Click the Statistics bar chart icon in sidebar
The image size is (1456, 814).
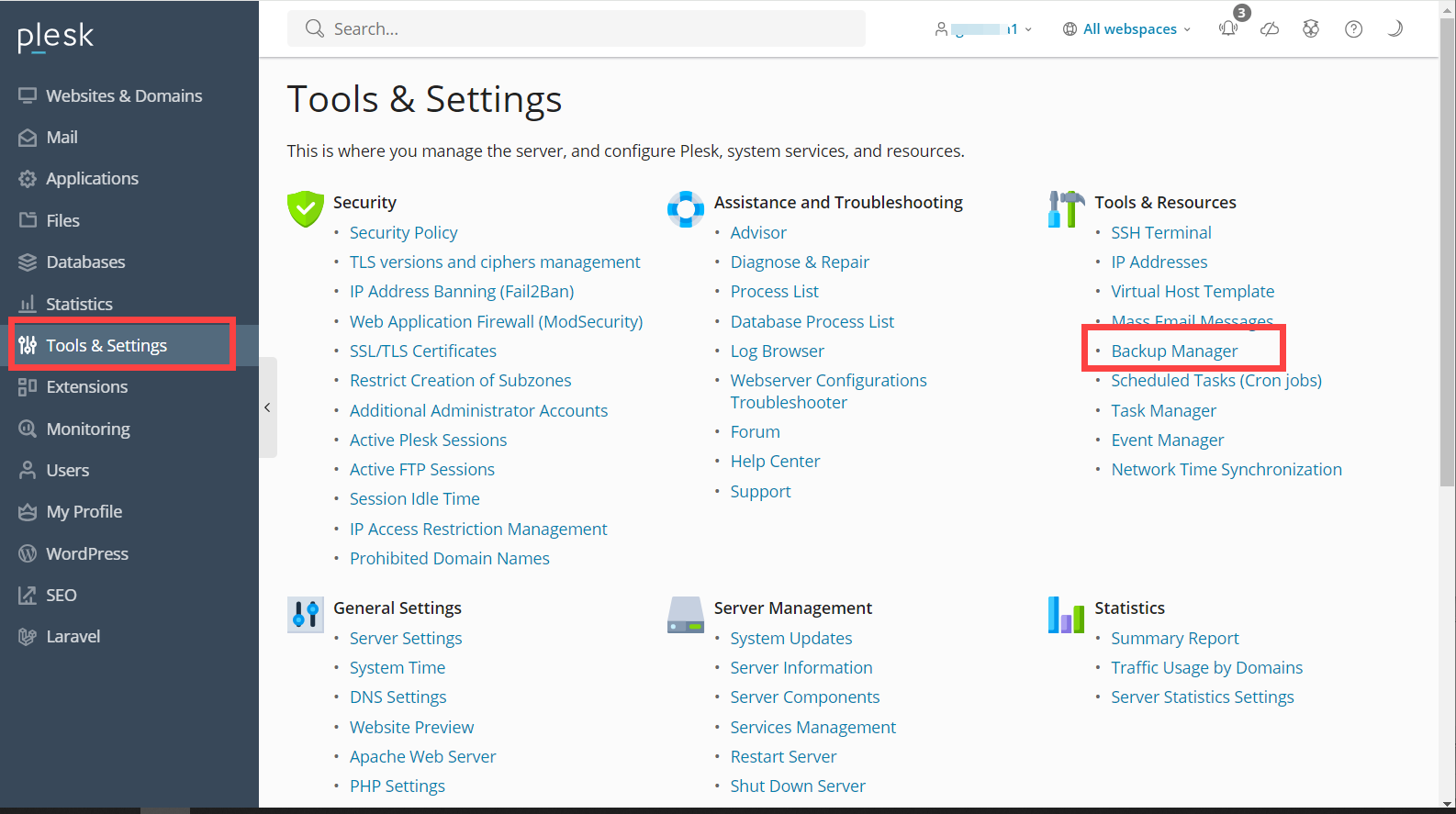pyautogui.click(x=28, y=304)
